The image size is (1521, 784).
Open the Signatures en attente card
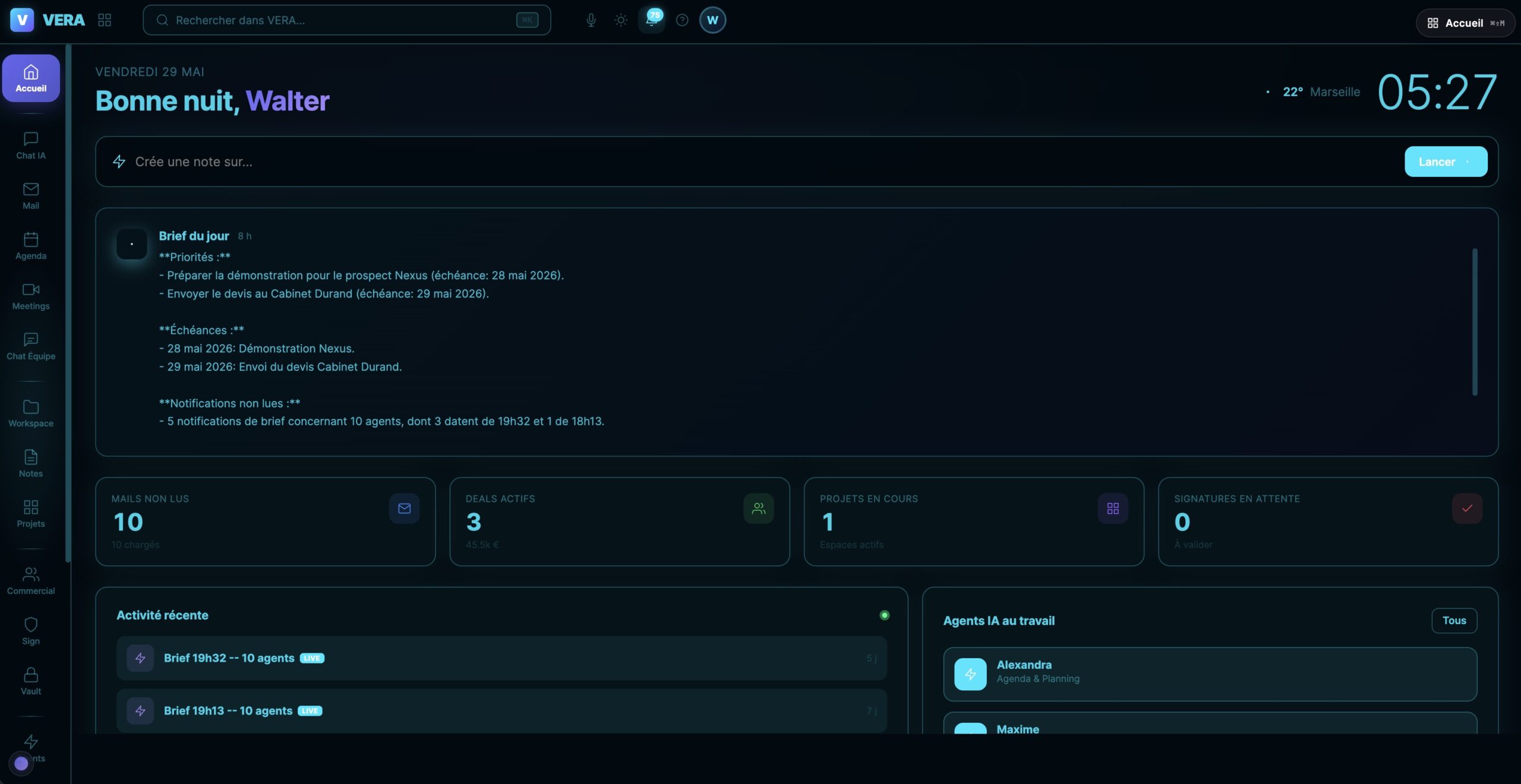(1328, 521)
